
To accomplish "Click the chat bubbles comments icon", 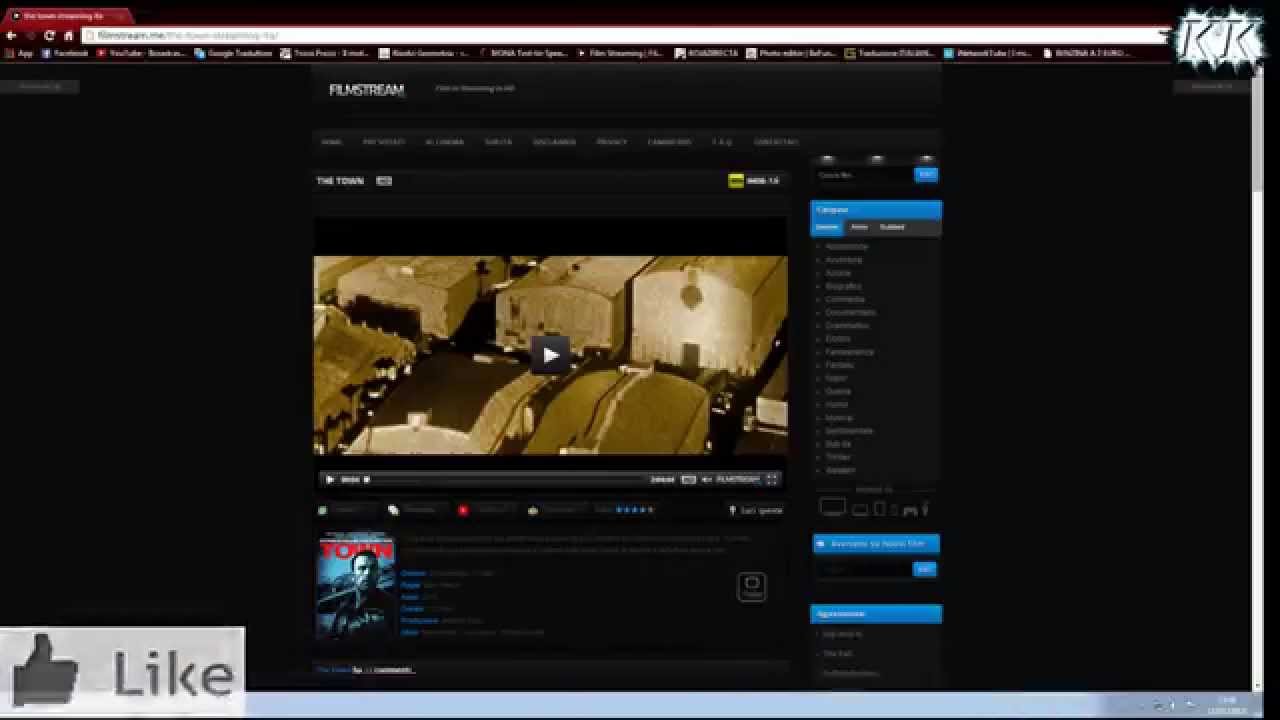I will pos(393,510).
